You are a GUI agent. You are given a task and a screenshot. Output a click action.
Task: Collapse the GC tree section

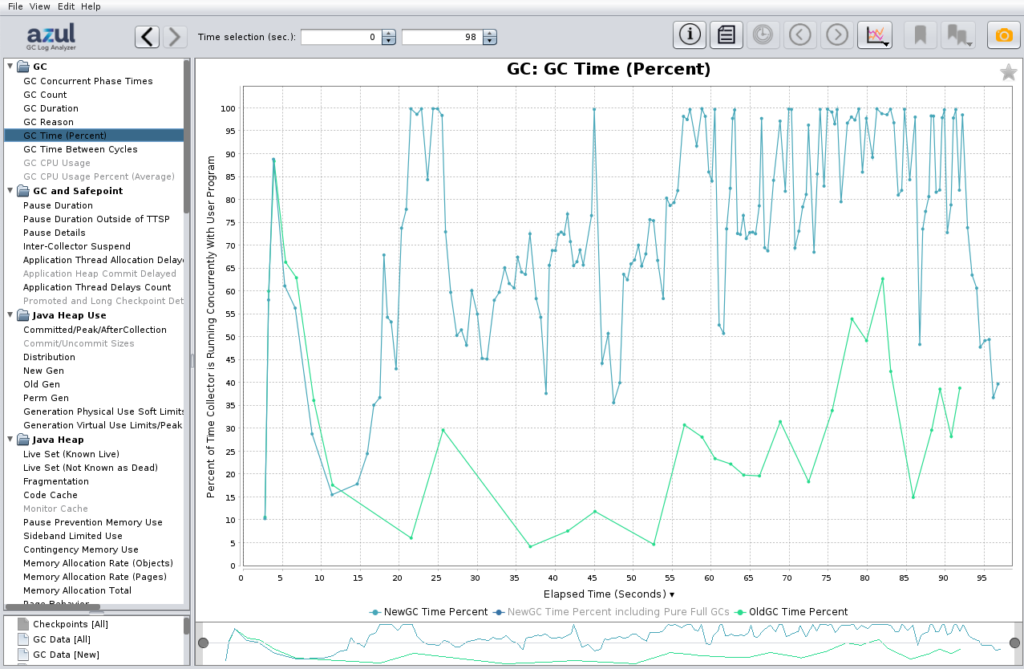point(11,66)
